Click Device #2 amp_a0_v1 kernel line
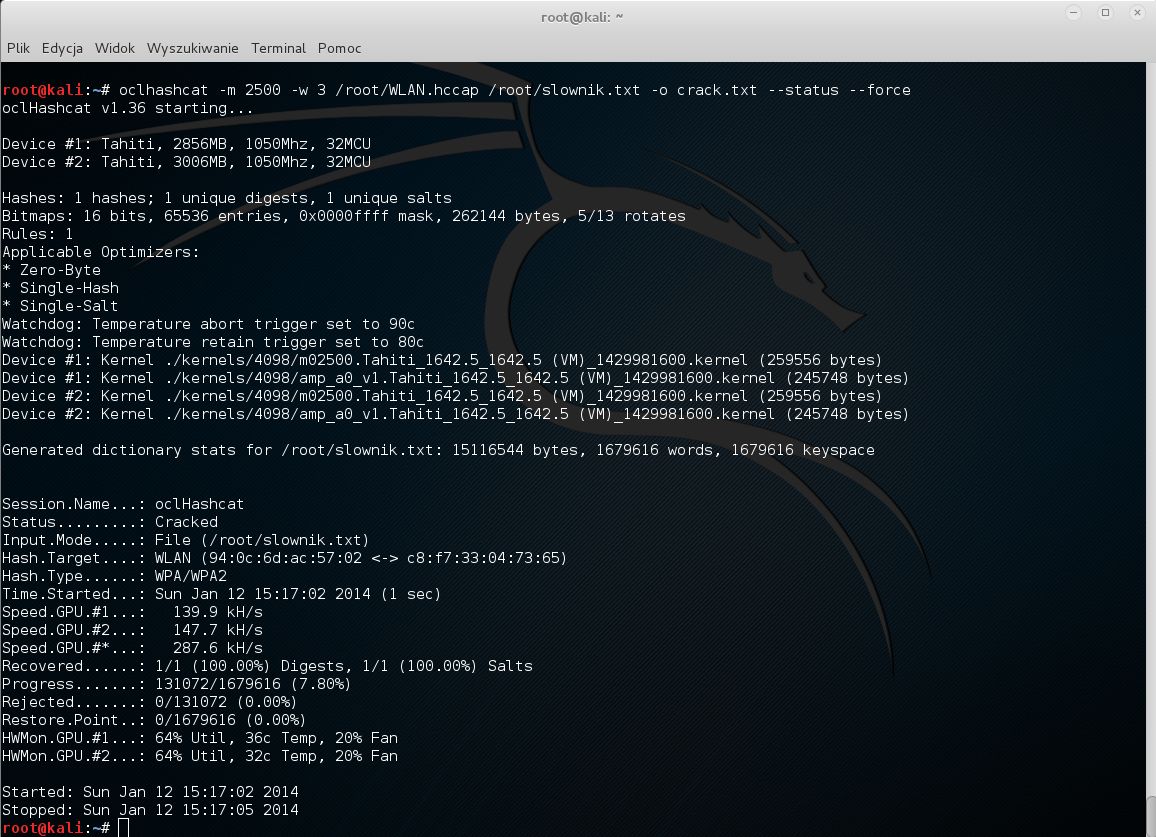This screenshot has width=1156, height=837. [456, 414]
